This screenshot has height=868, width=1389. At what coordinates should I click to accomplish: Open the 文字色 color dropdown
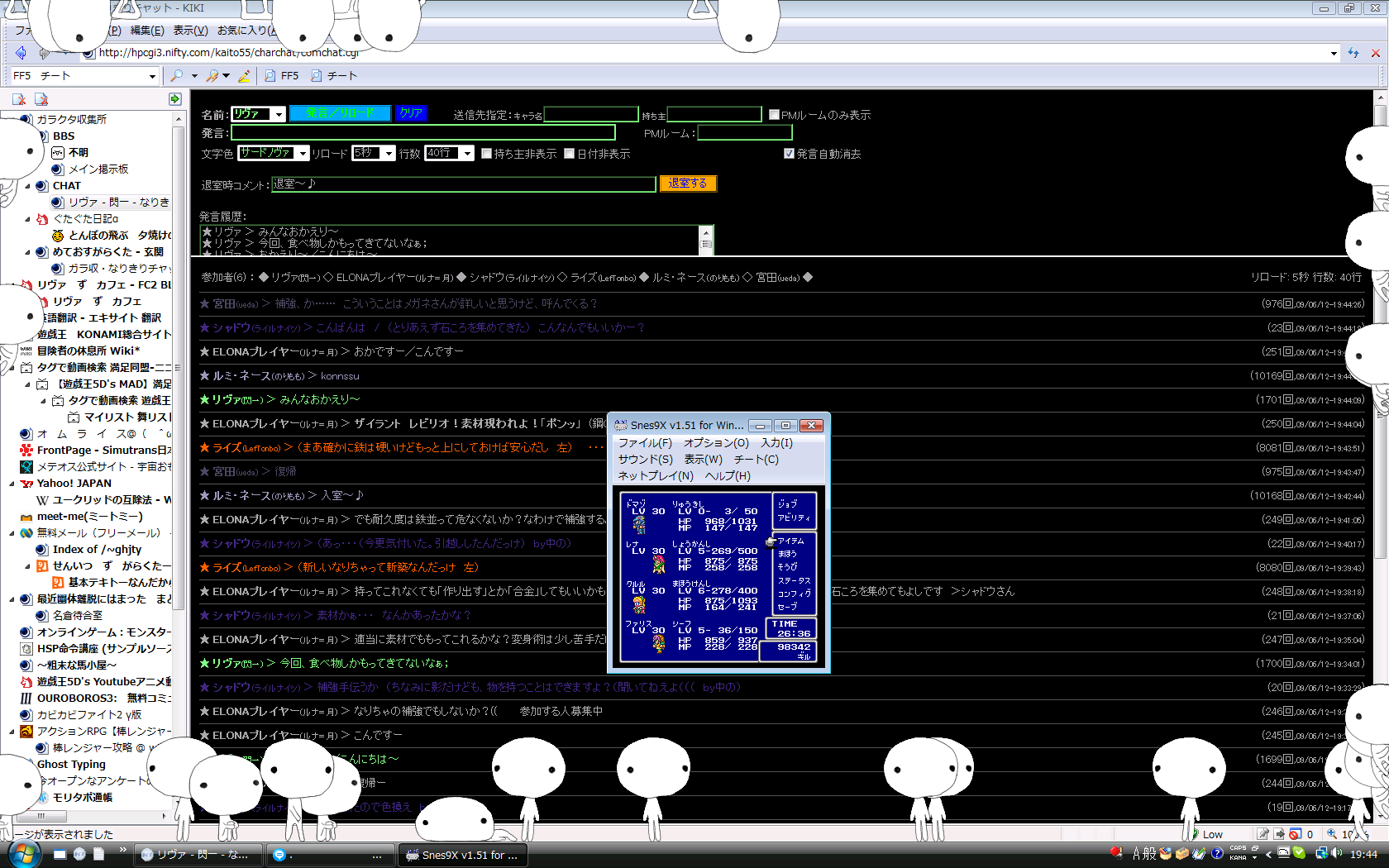pos(303,154)
